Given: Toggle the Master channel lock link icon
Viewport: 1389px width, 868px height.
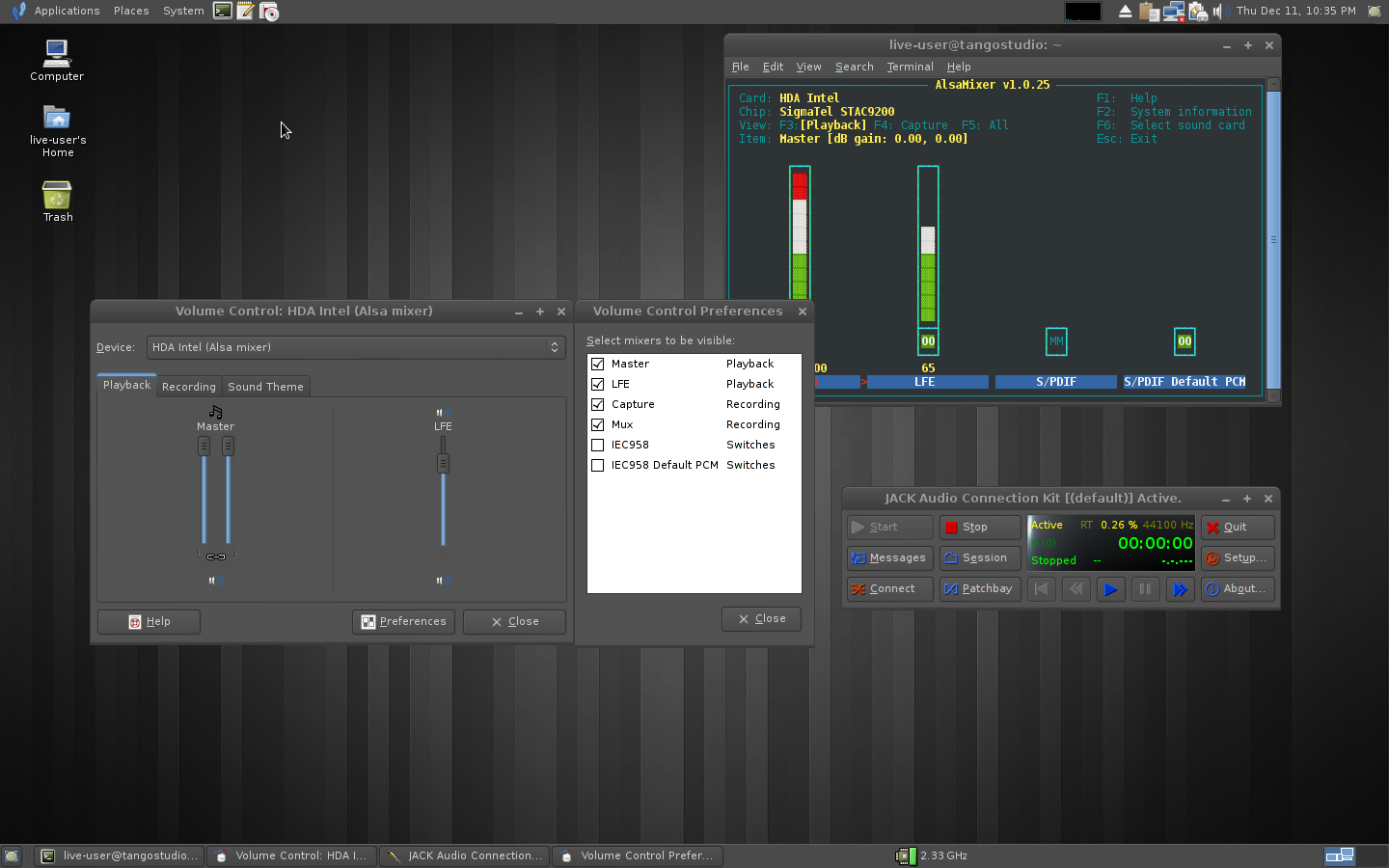Looking at the screenshot, I should 216,556.
